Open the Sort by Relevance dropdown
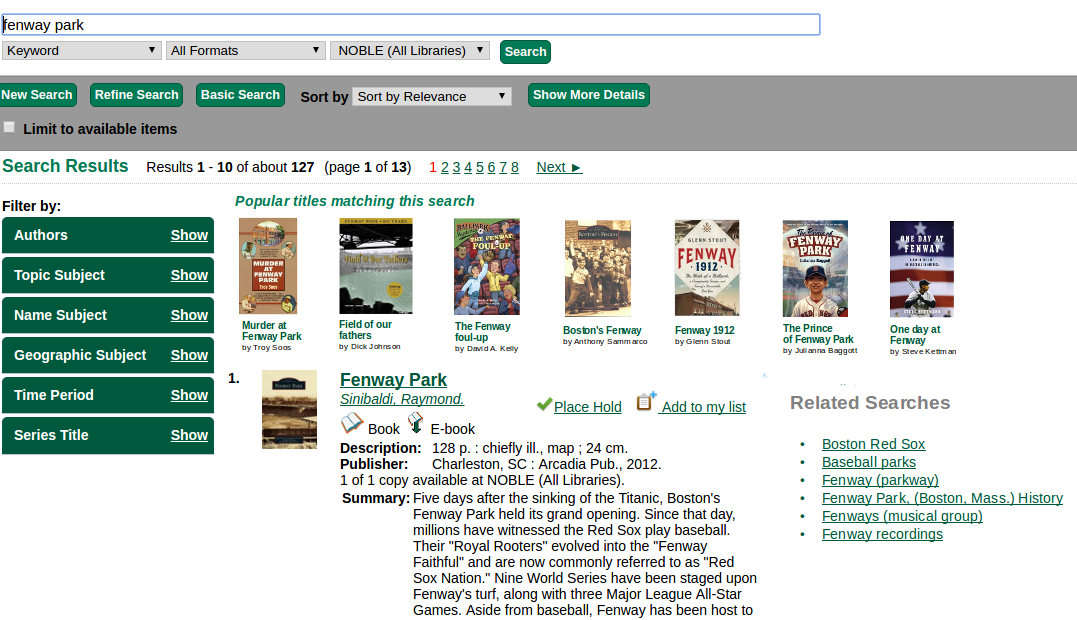Screen dimensions: 1077x620 click(432, 96)
